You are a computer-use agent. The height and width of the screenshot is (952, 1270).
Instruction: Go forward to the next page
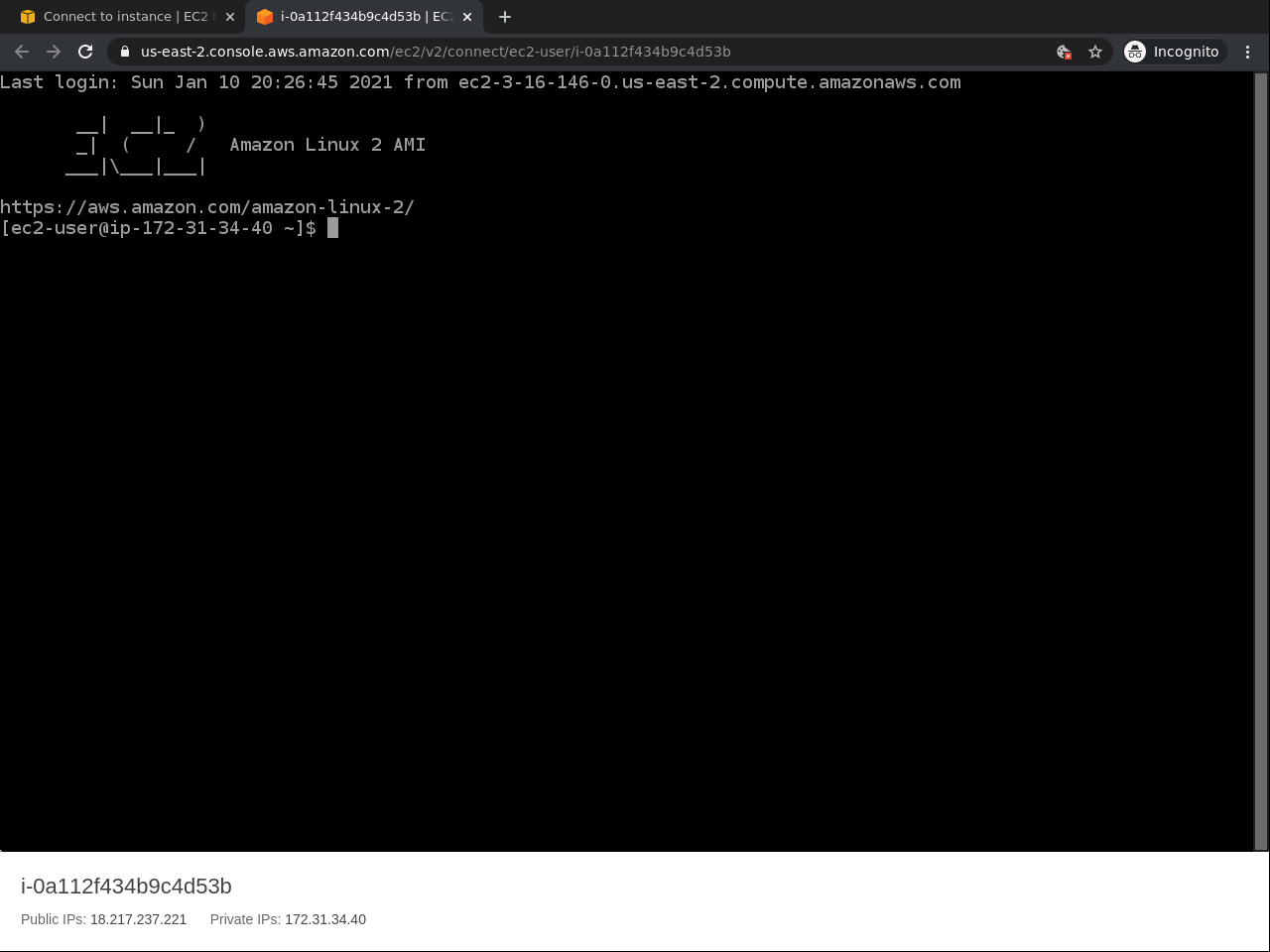tap(54, 52)
